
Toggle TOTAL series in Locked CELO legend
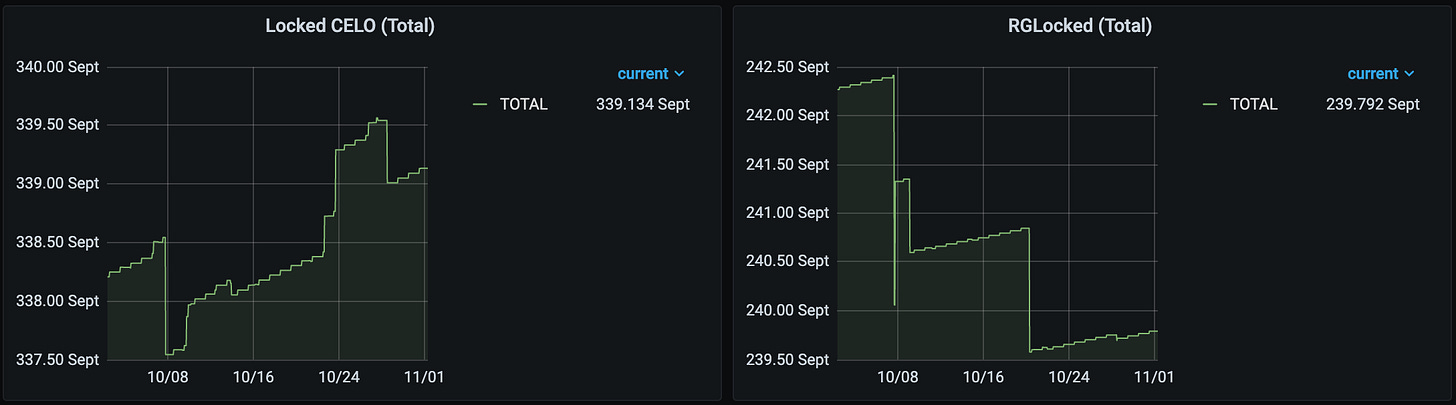click(x=524, y=104)
